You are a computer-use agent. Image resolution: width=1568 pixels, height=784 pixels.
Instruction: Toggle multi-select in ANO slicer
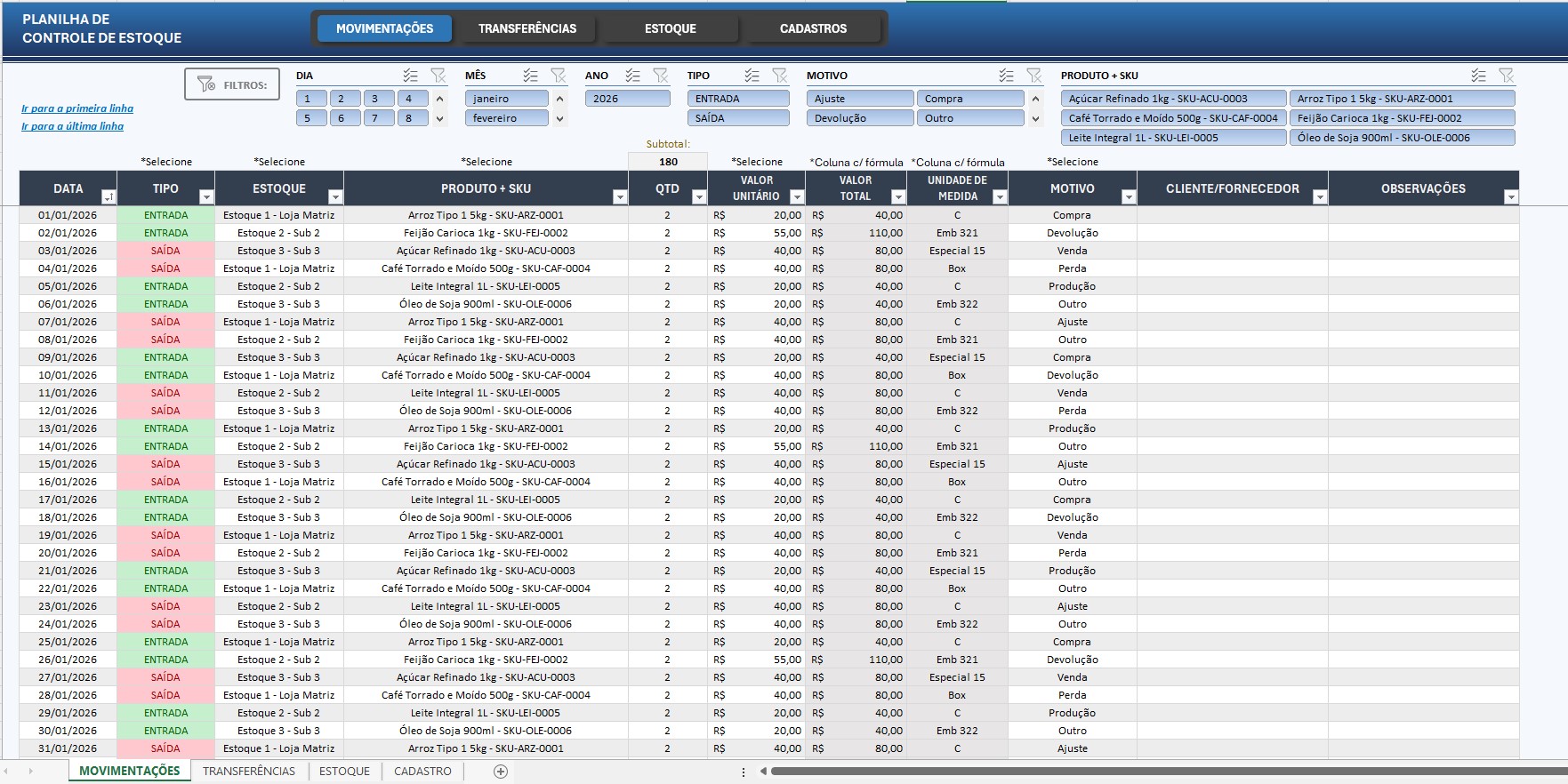click(633, 76)
